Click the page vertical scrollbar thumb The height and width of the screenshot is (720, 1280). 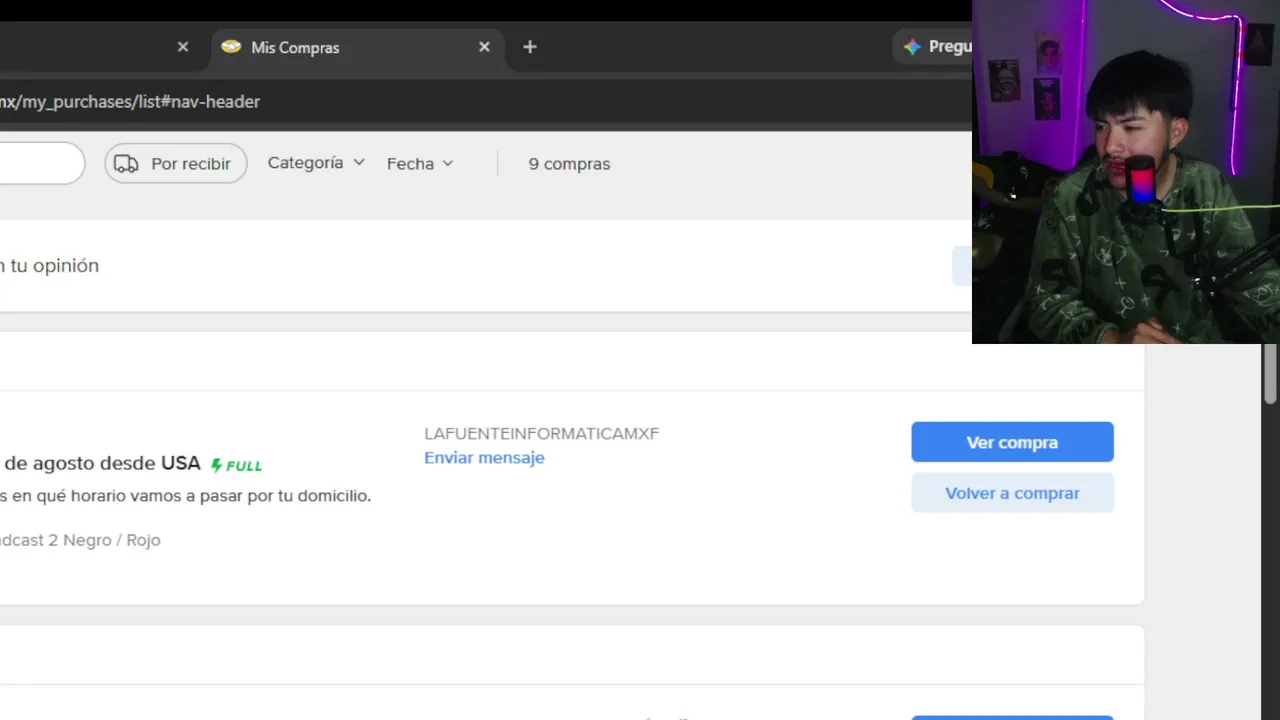1270,373
